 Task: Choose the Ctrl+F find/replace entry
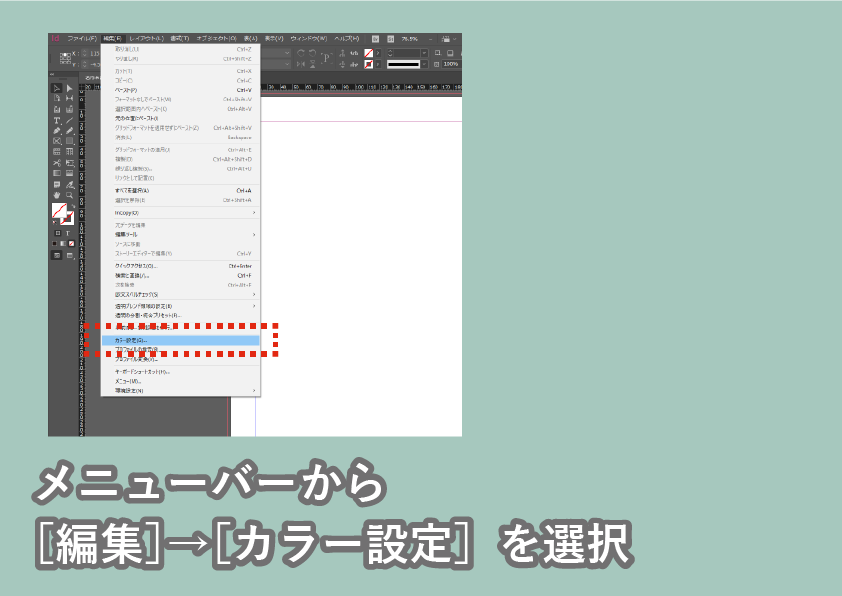180,275
